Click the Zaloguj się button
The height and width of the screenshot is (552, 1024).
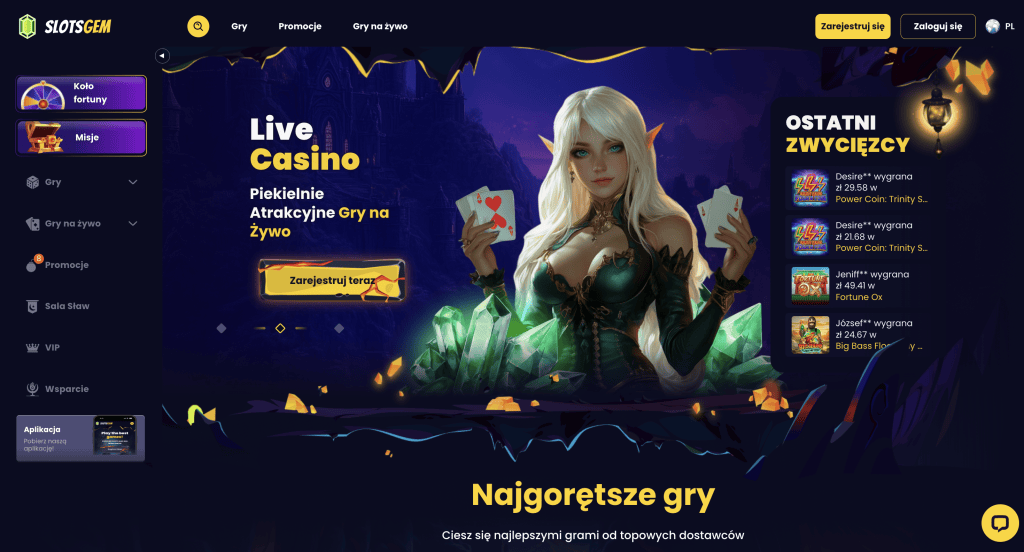938,26
